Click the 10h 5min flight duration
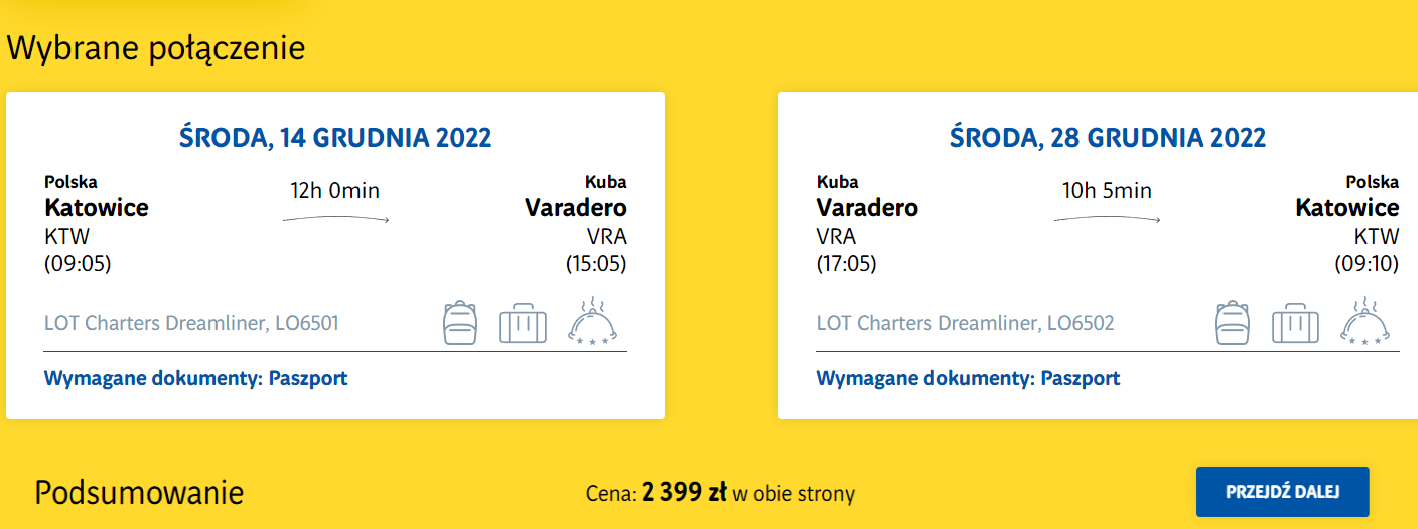The width and height of the screenshot is (1418, 529). (x=1107, y=190)
